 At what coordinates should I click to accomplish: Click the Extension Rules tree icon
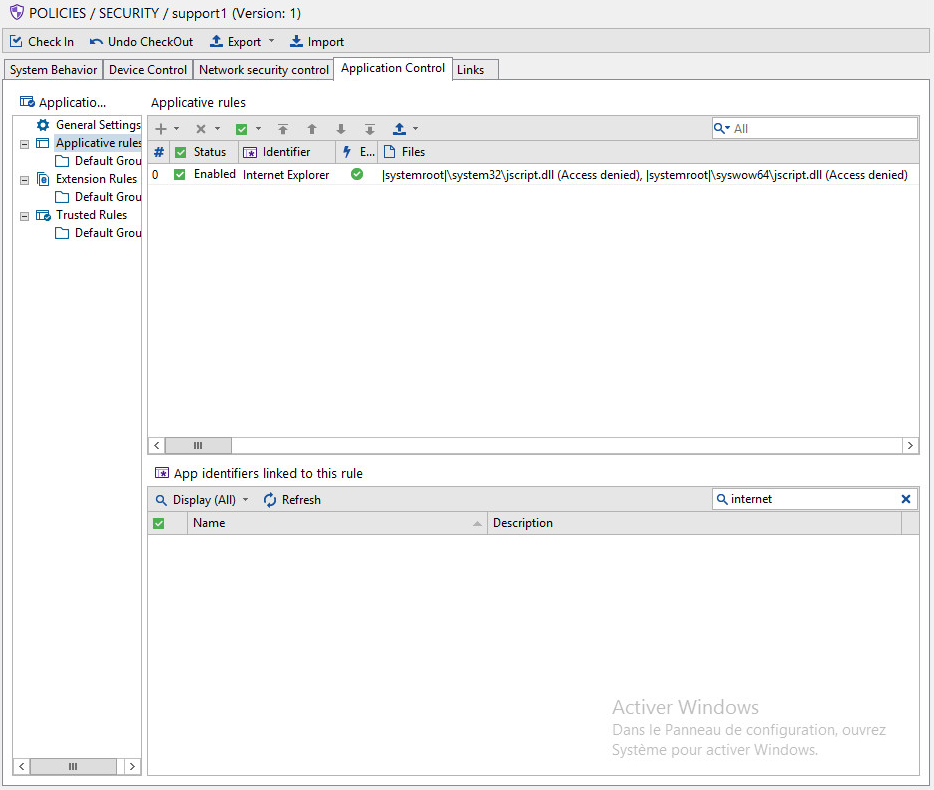[43, 179]
